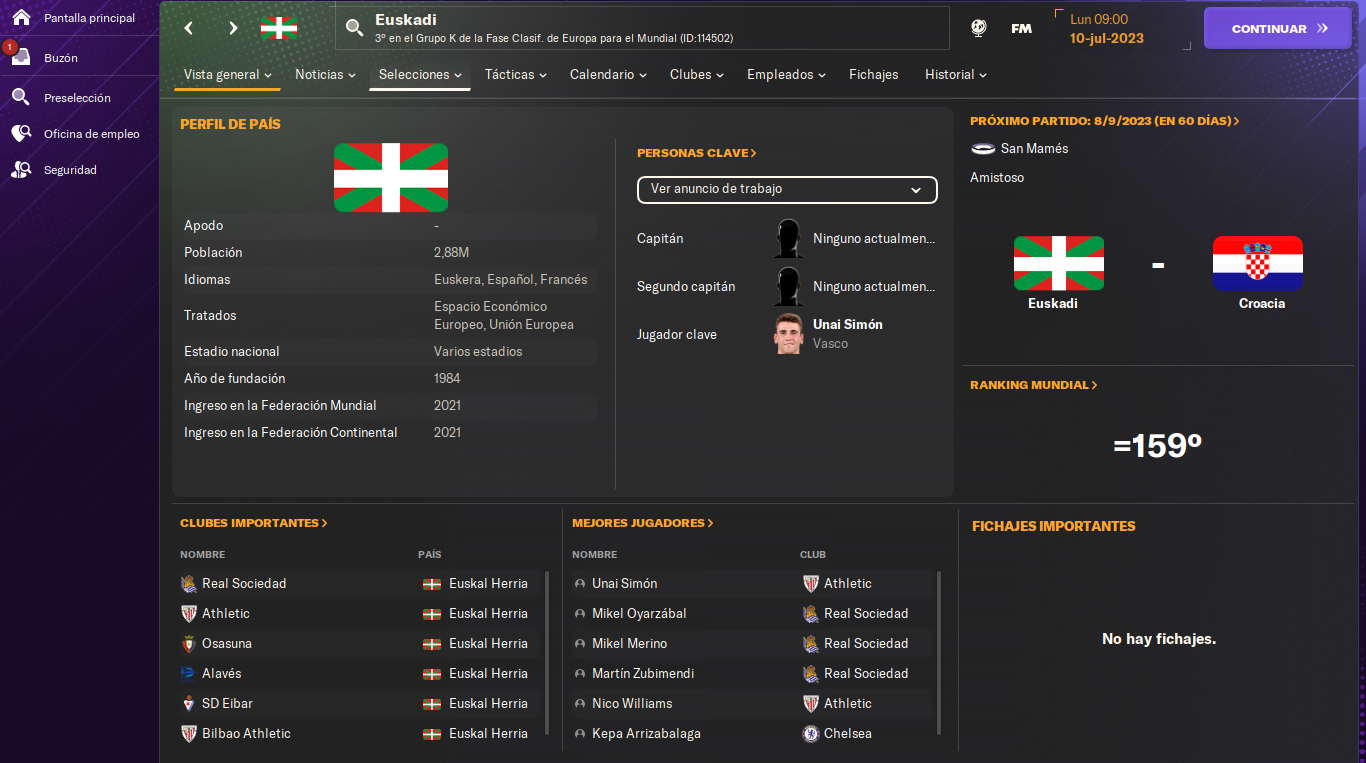Expand the Historial menu
The height and width of the screenshot is (763, 1366).
[956, 75]
